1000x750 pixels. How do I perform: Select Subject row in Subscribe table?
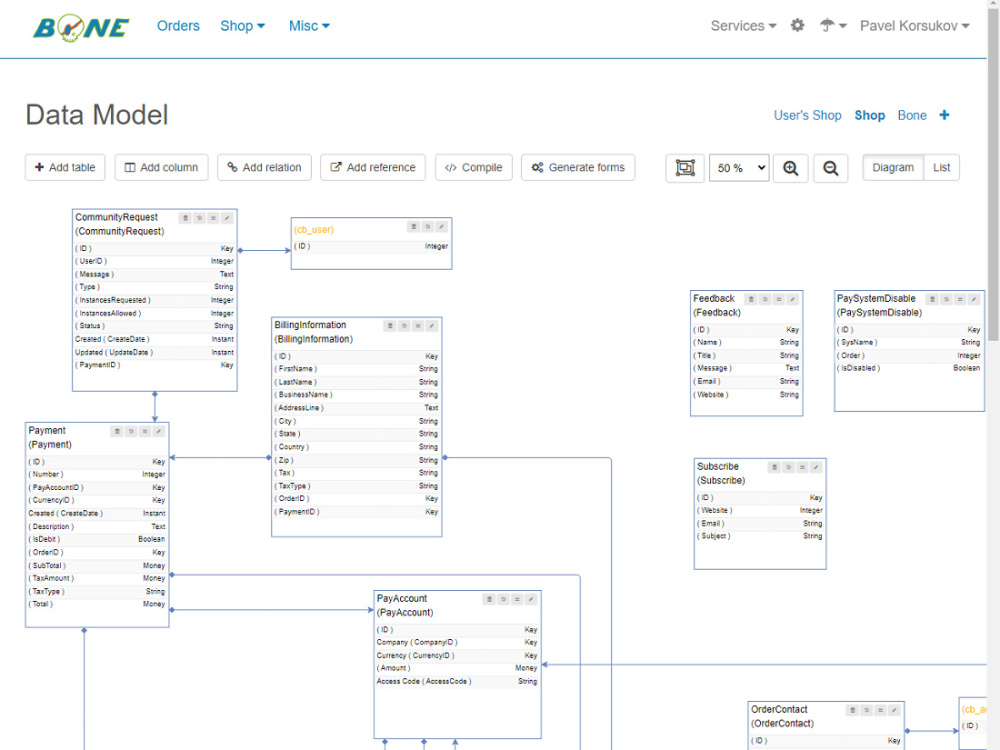pos(760,536)
